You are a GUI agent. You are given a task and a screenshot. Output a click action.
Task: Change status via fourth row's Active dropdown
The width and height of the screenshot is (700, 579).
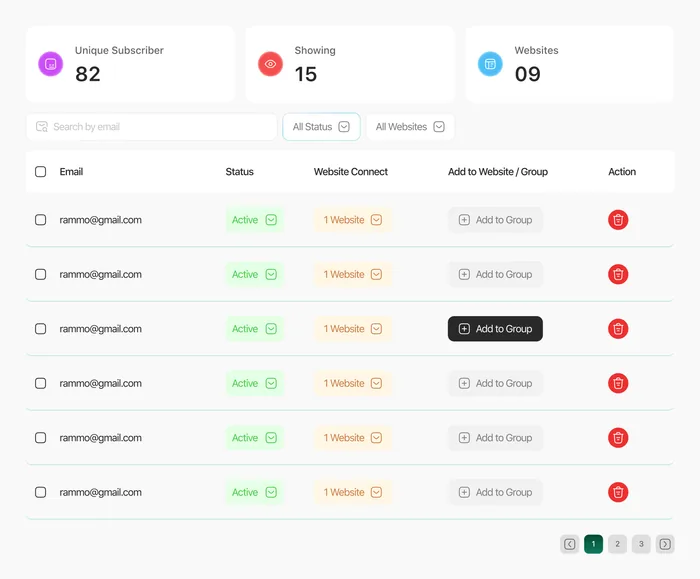tap(254, 383)
